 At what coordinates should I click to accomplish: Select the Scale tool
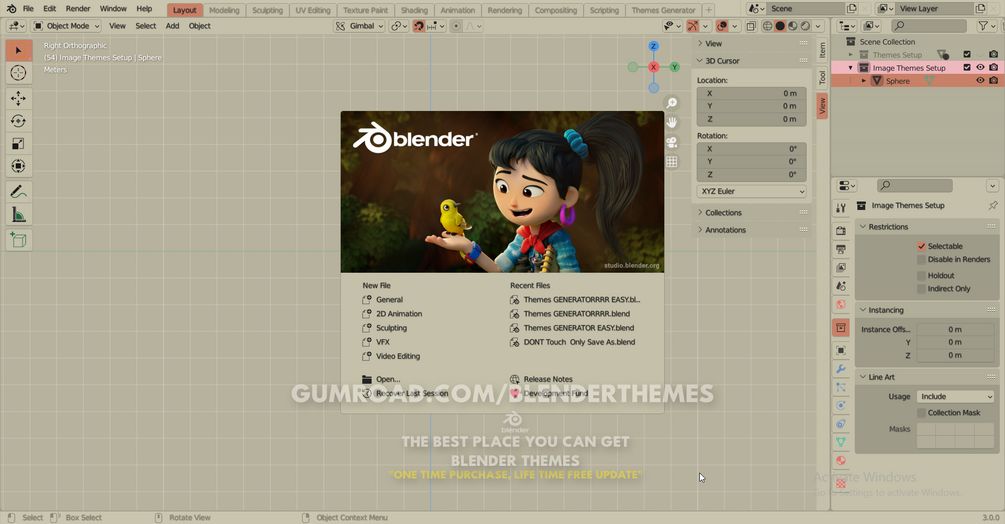(19, 143)
